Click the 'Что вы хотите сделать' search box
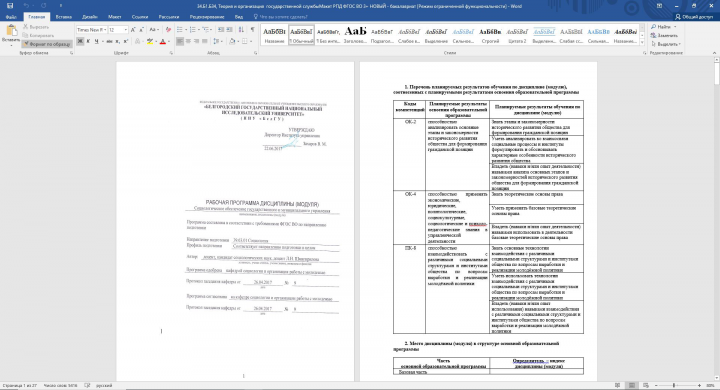 [280, 17]
